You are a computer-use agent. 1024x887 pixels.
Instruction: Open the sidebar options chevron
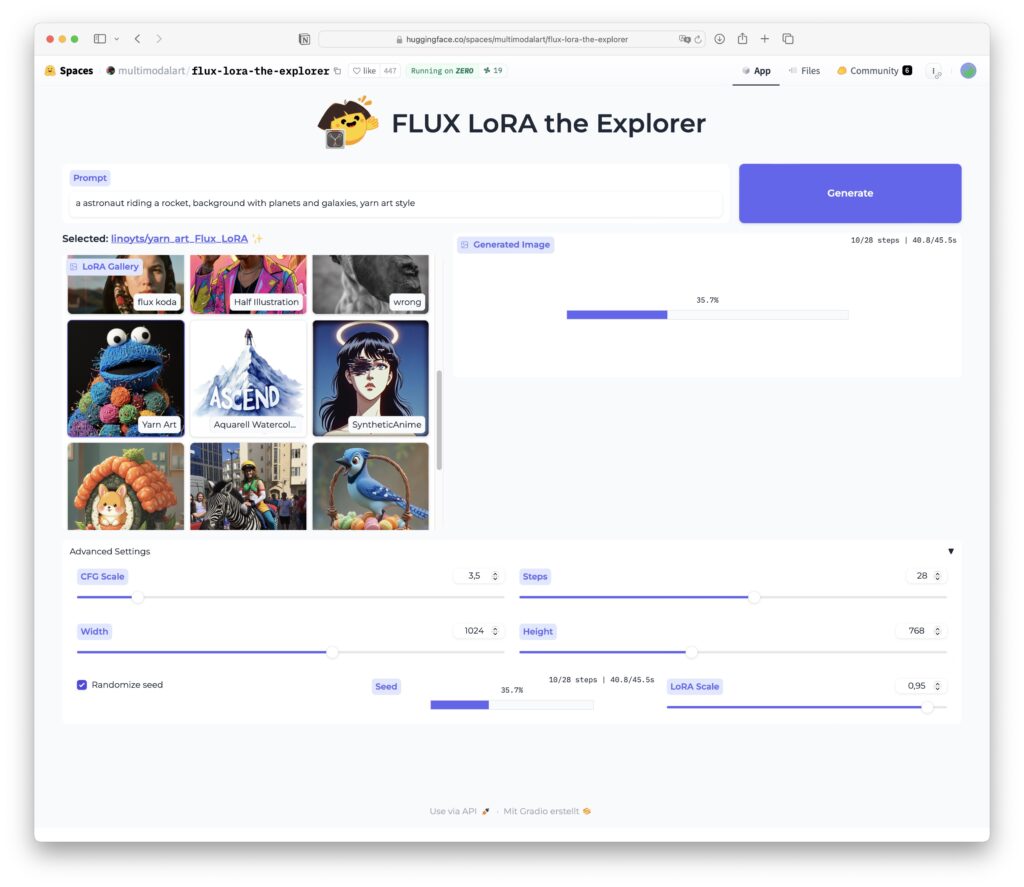[116, 39]
